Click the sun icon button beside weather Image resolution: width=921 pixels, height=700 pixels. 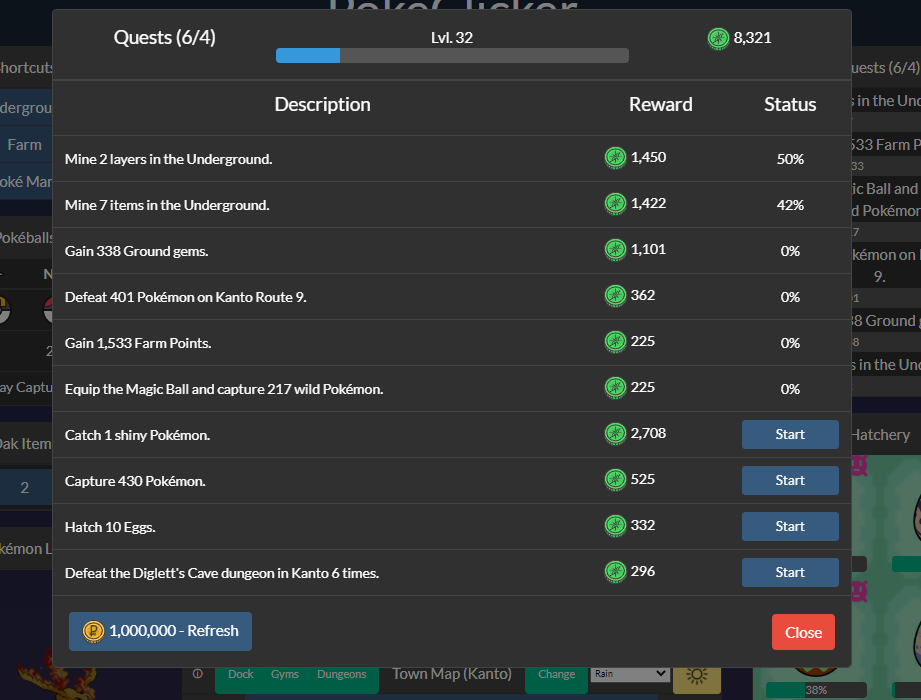[697, 677]
